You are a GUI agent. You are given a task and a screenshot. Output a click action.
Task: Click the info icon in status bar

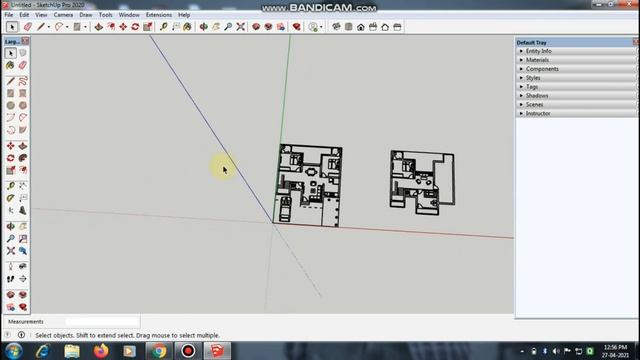tap(21, 335)
